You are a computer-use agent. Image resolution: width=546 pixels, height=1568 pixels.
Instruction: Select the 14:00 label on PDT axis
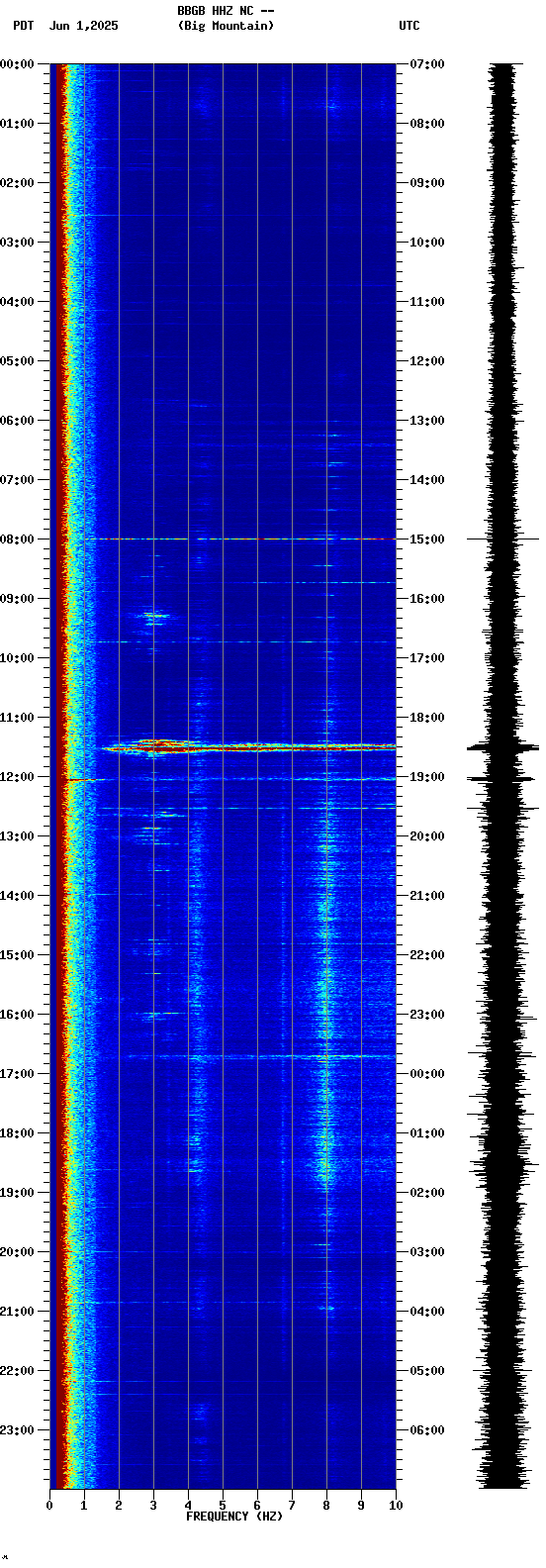pyautogui.click(x=17, y=896)
